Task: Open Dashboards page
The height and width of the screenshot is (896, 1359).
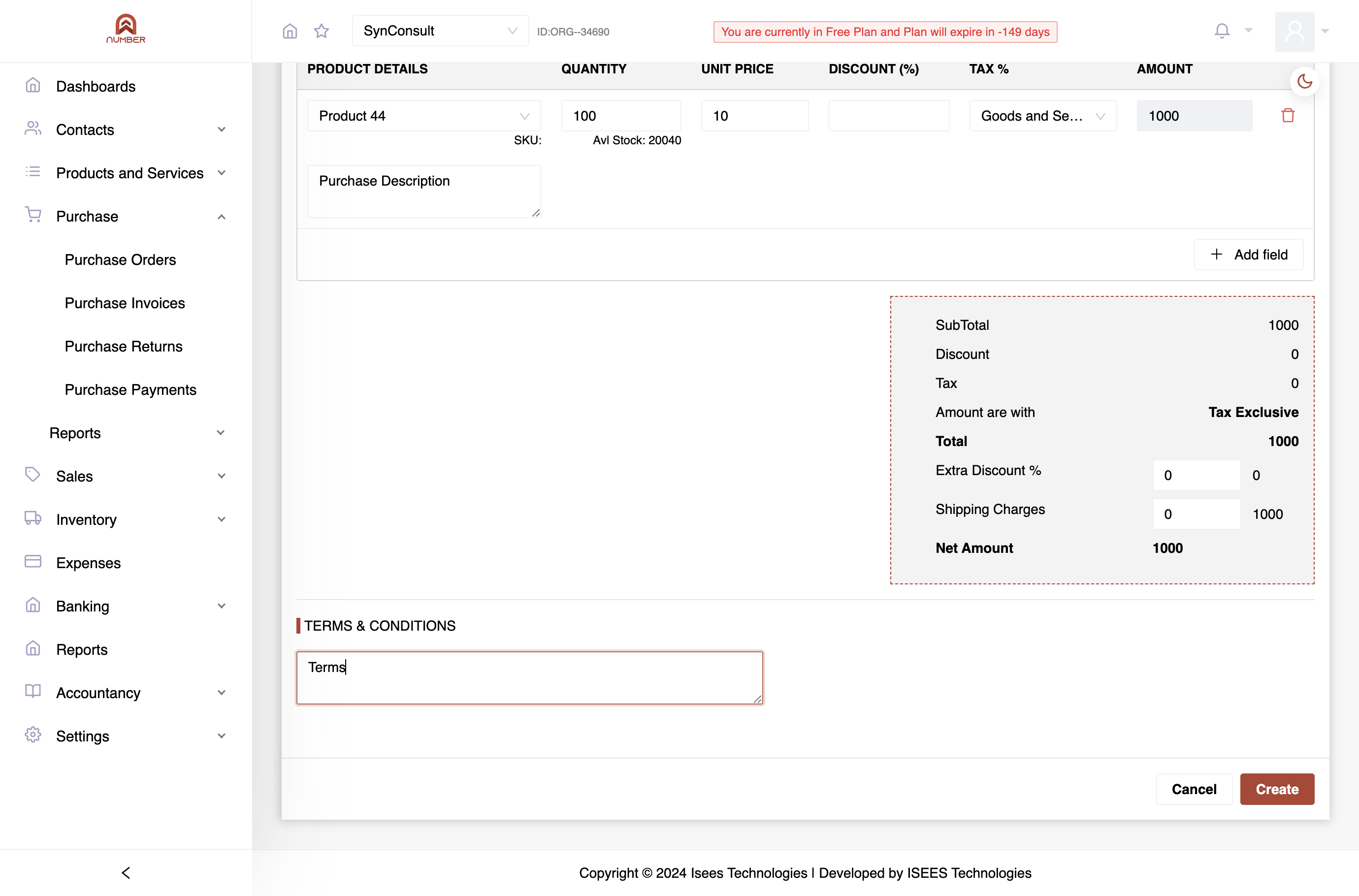Action: coord(96,86)
